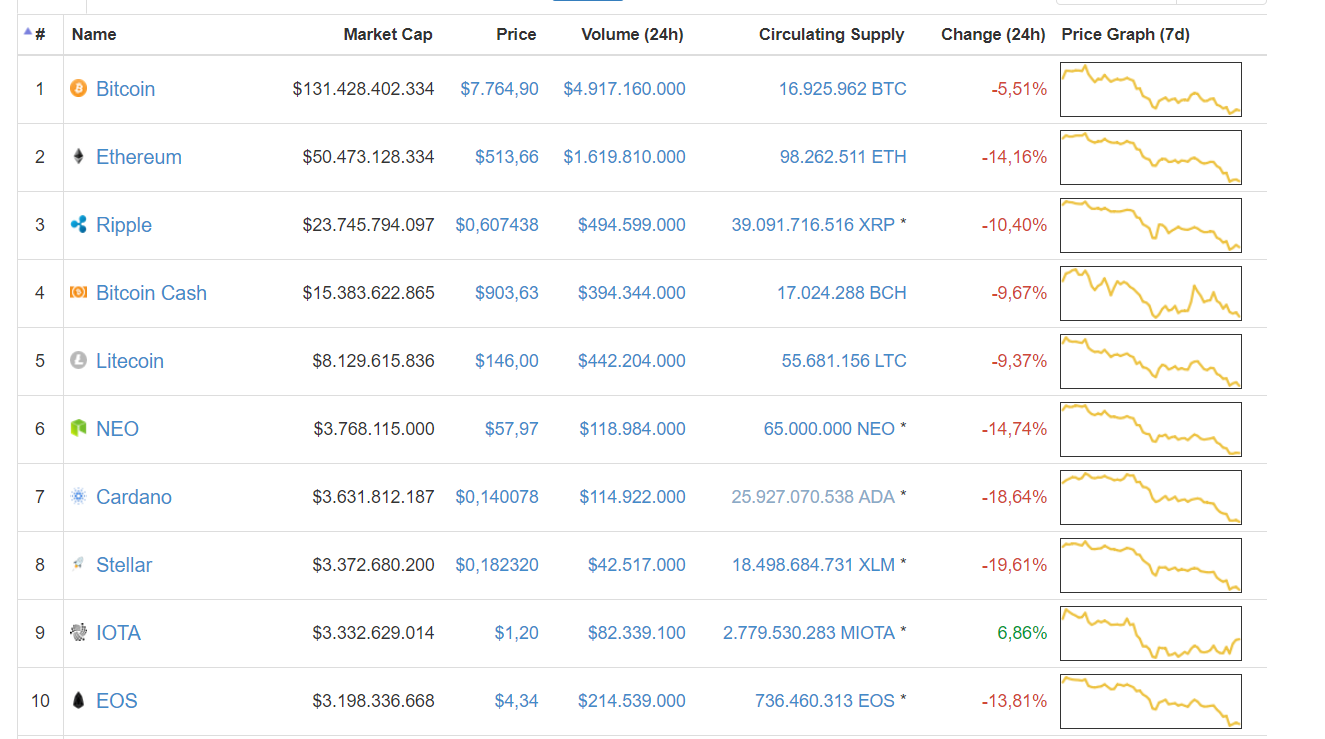The width and height of the screenshot is (1325, 739).
Task: Open the IOTA coin name link
Action: [118, 633]
